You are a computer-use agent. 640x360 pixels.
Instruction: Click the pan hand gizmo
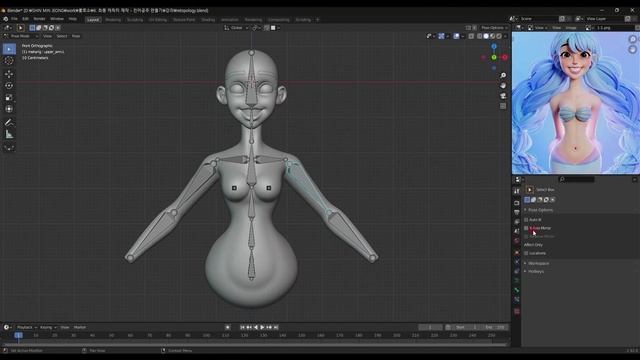(x=503, y=86)
